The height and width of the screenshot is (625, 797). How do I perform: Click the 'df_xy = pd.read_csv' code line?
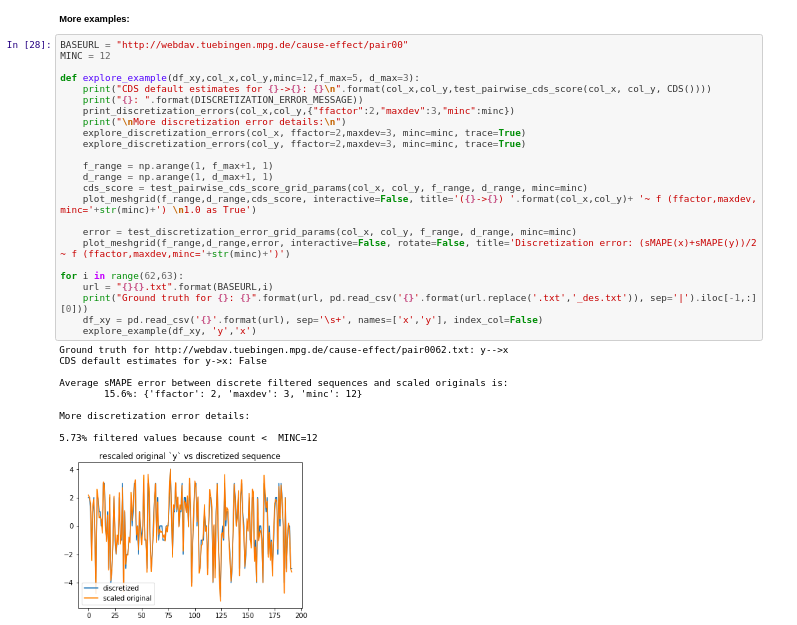(313, 320)
